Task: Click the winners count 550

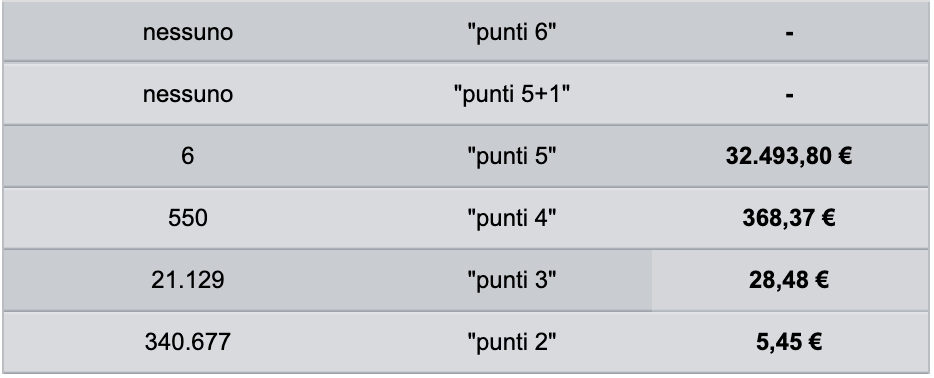Action: coord(188,218)
